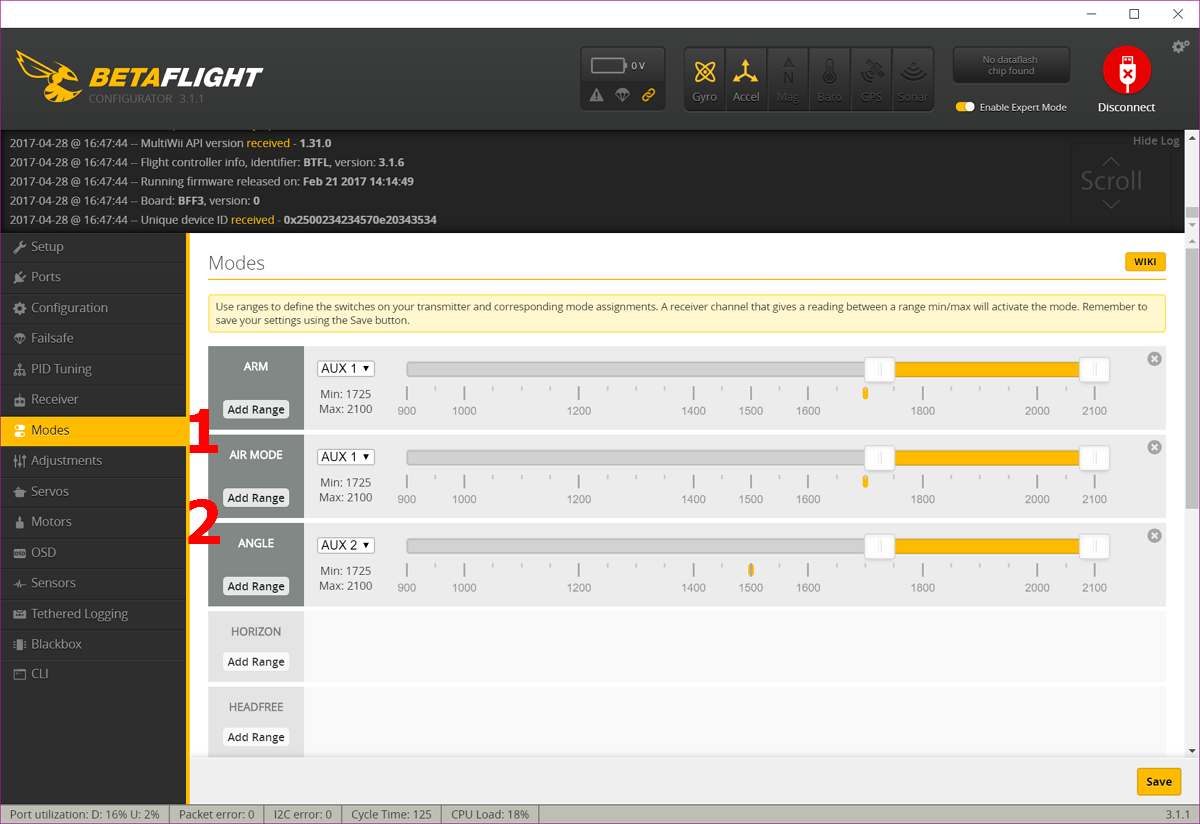Click the warning triangle status icon
Screen dimensions: 1200x824
point(597,95)
